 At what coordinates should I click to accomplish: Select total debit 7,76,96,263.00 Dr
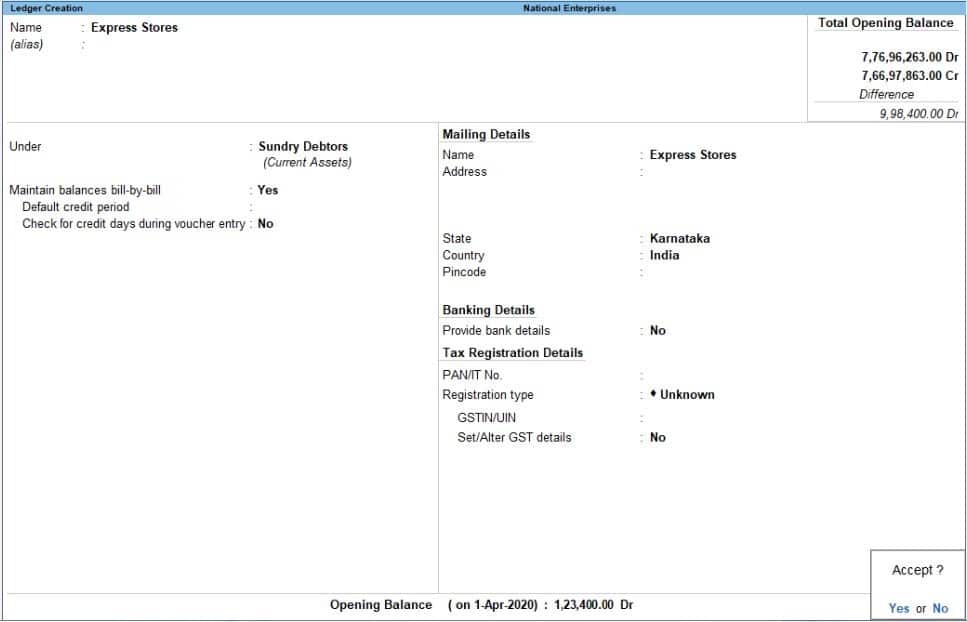910,57
